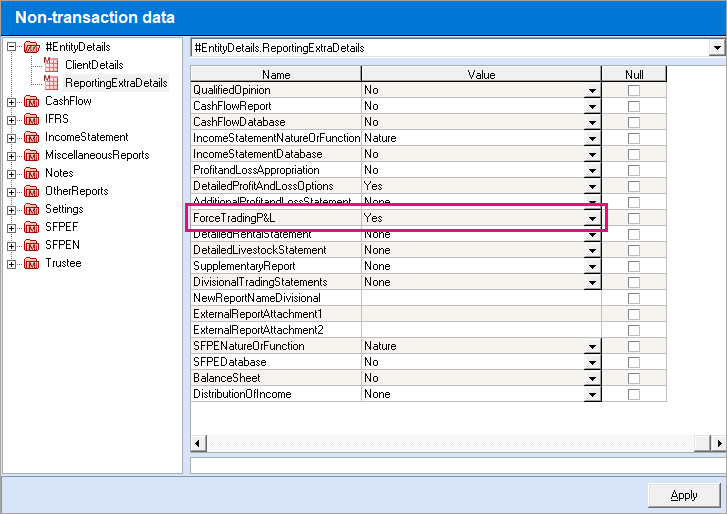The width and height of the screenshot is (727, 514).
Task: Click the SFPEF folder icon
Action: [31, 227]
